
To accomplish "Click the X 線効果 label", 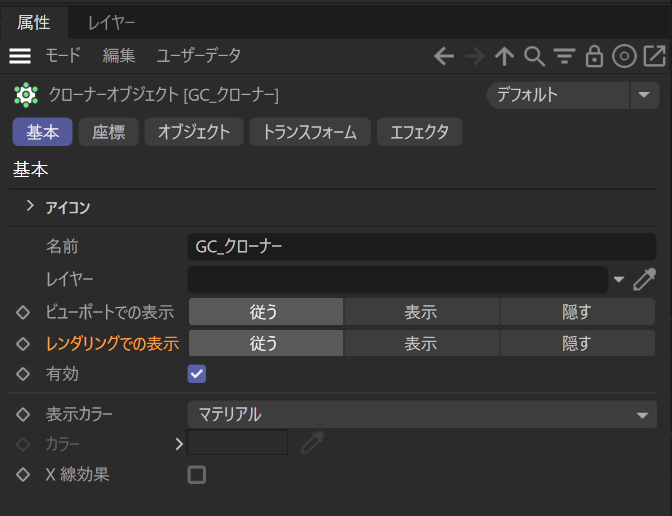I will (78, 474).
